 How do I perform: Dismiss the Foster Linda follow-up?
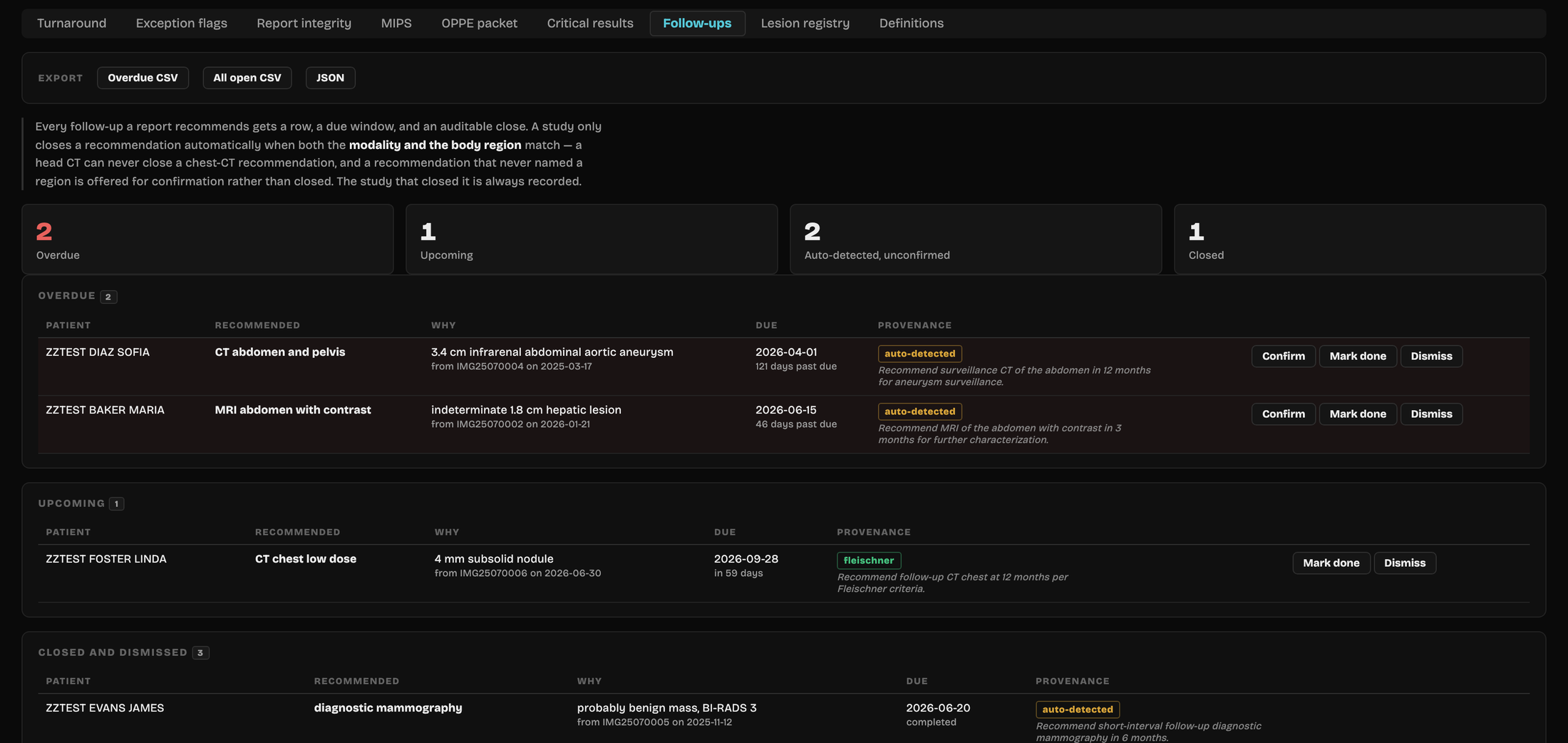[1404, 563]
